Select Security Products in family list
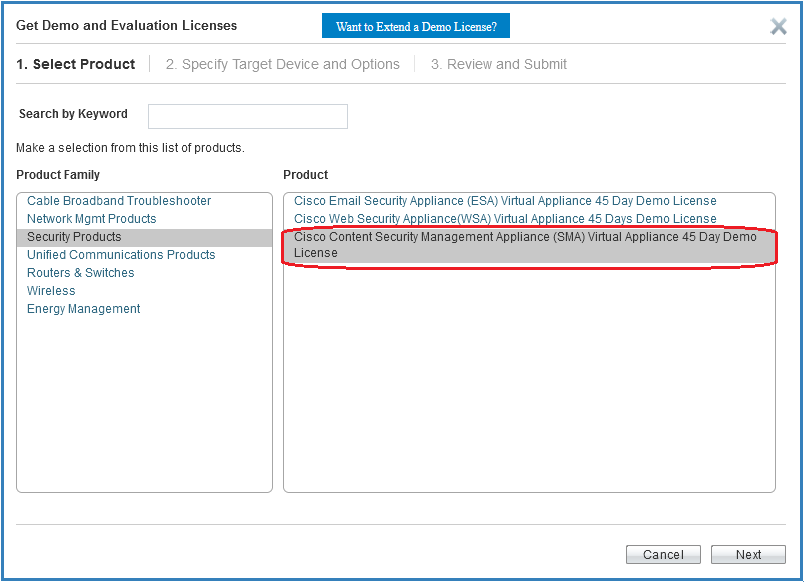The width and height of the screenshot is (804, 582). 145,237
